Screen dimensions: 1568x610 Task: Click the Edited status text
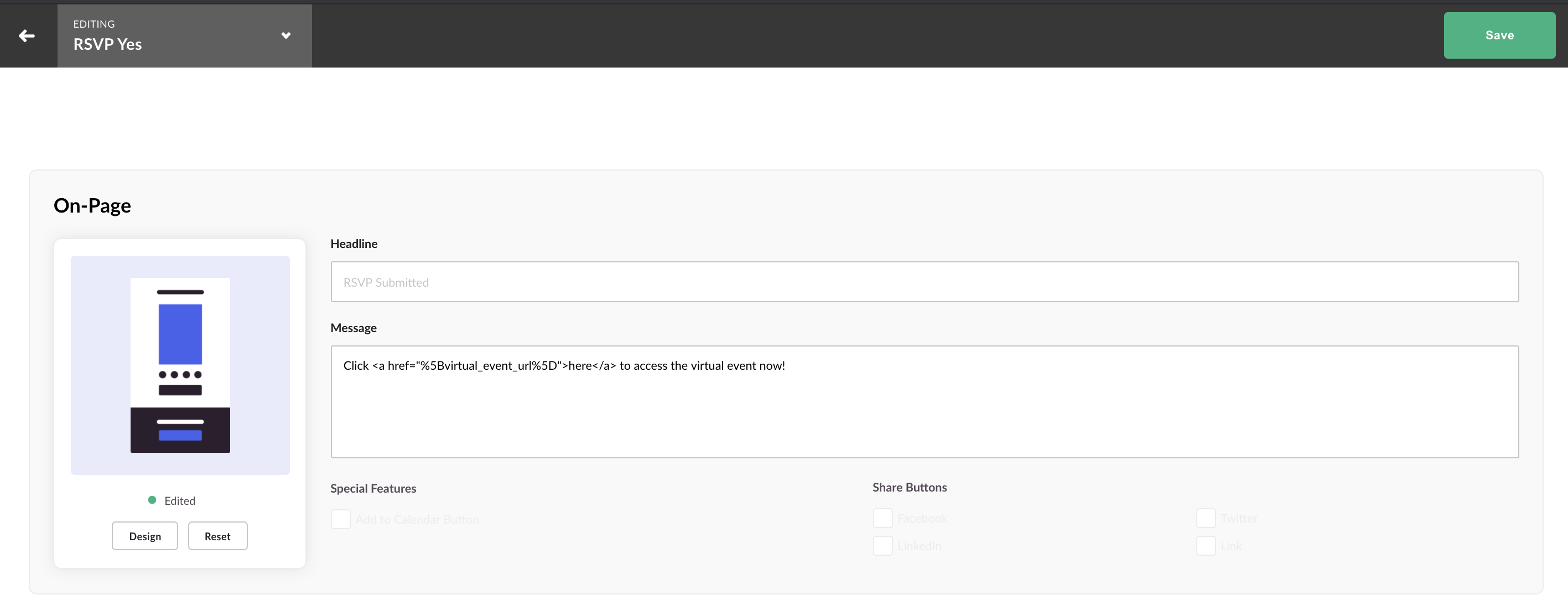pos(180,500)
